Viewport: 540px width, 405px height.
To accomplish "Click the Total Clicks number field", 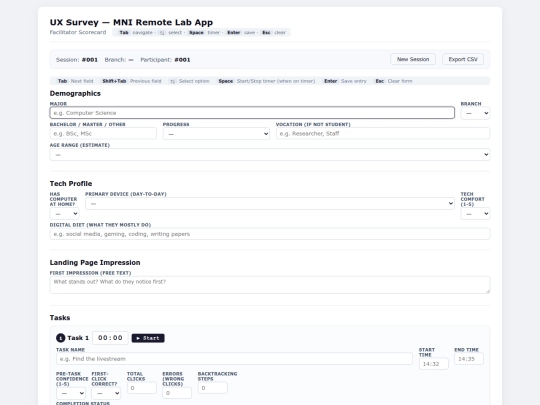I will click(x=142, y=388).
